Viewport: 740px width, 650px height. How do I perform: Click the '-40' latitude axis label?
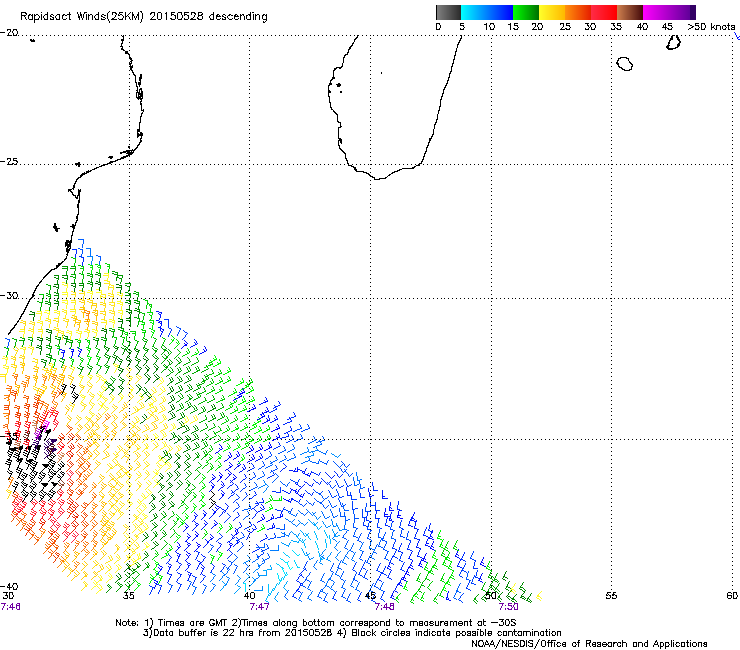click(x=9, y=586)
